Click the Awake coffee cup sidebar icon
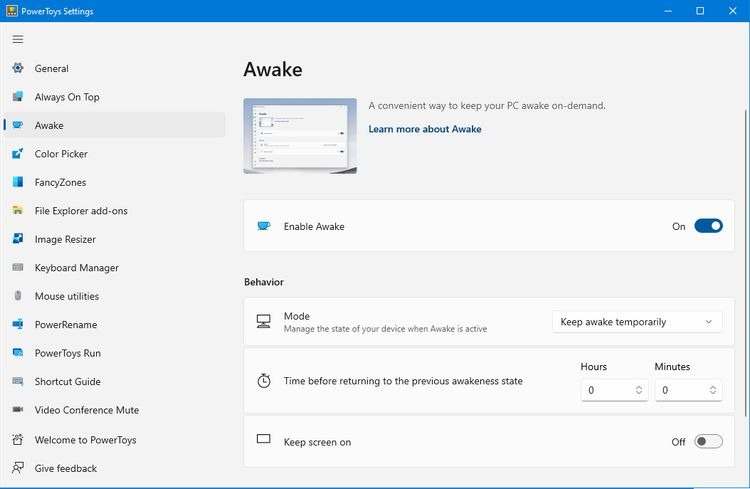 [18, 125]
